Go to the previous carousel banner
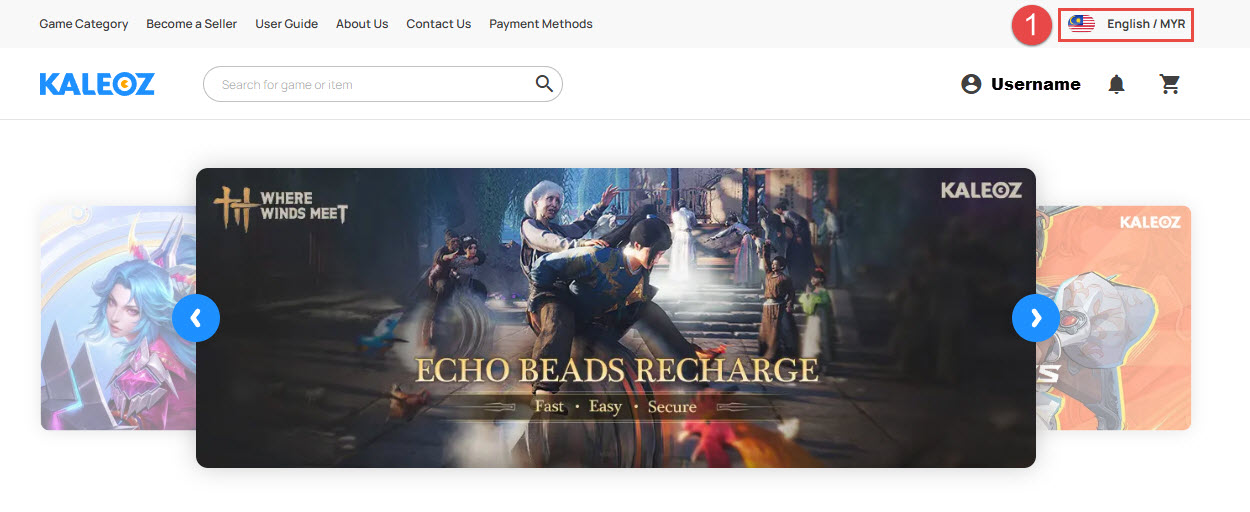Image resolution: width=1250 pixels, height=512 pixels. click(x=196, y=318)
